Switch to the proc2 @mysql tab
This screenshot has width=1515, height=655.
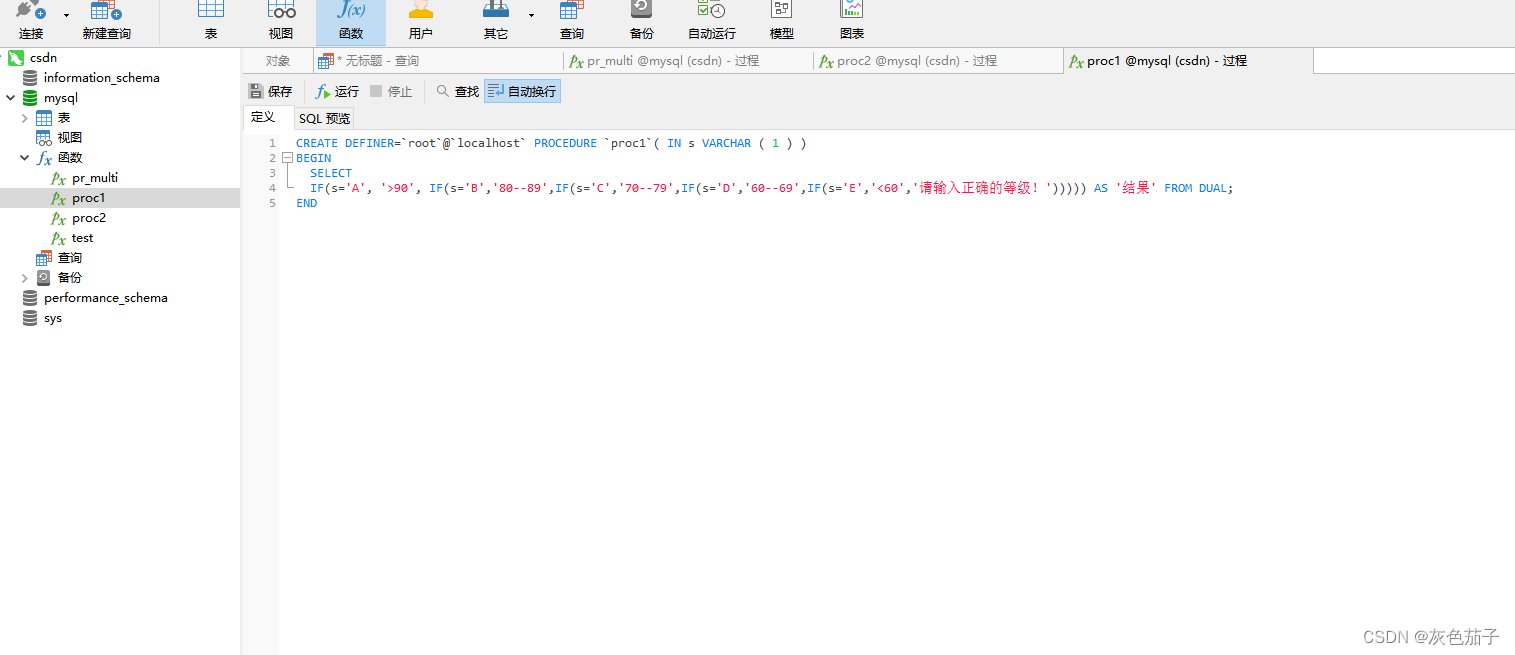[938, 61]
